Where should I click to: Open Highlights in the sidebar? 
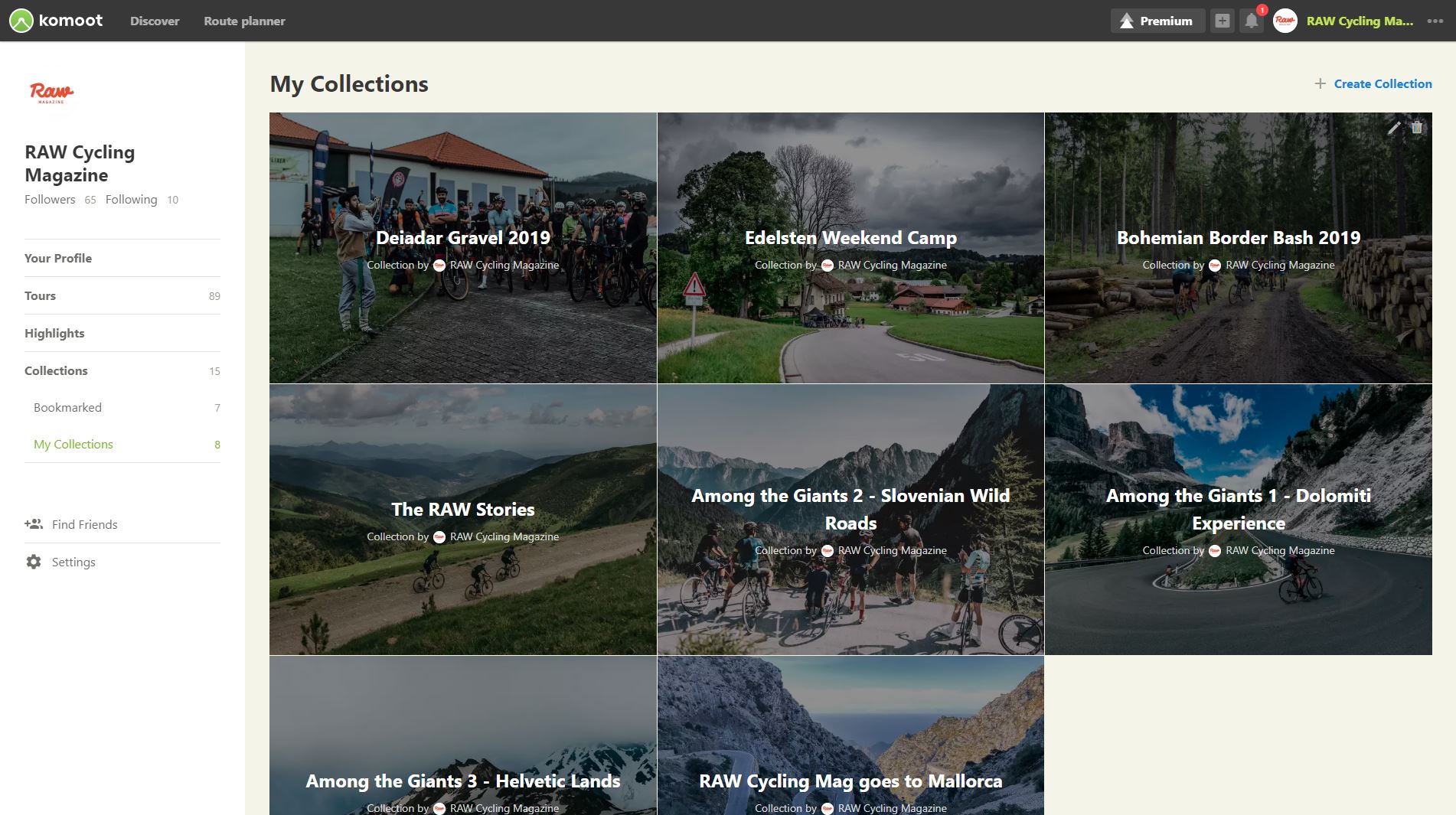pyautogui.click(x=54, y=333)
